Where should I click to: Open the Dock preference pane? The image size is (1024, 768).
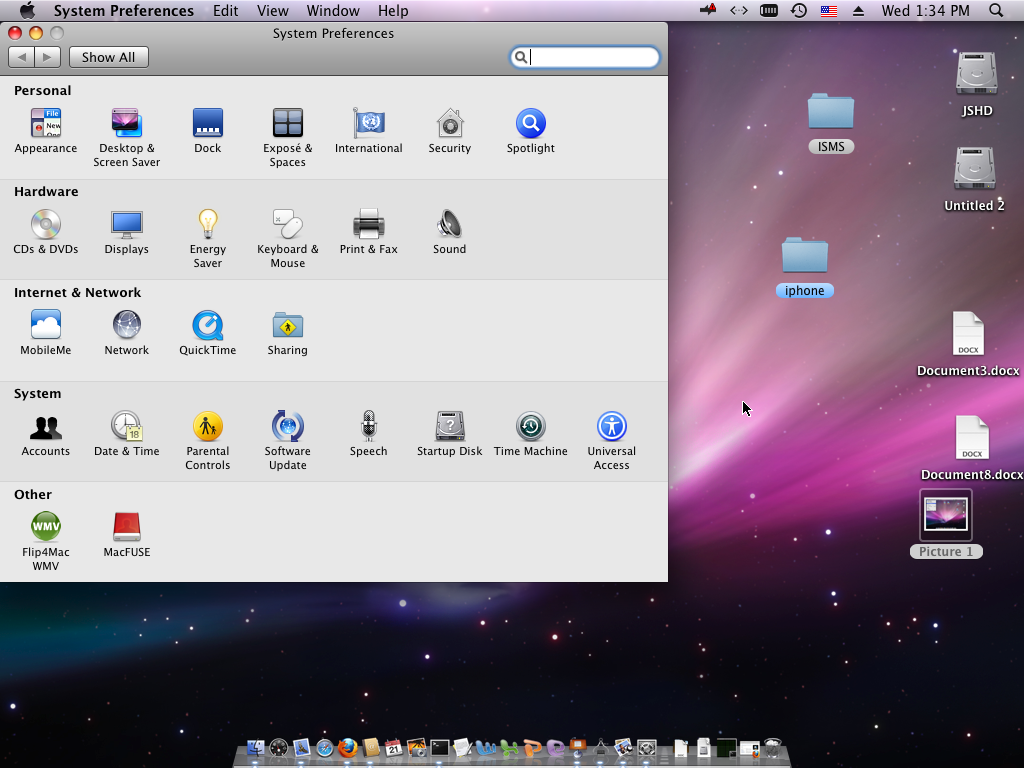(208, 131)
